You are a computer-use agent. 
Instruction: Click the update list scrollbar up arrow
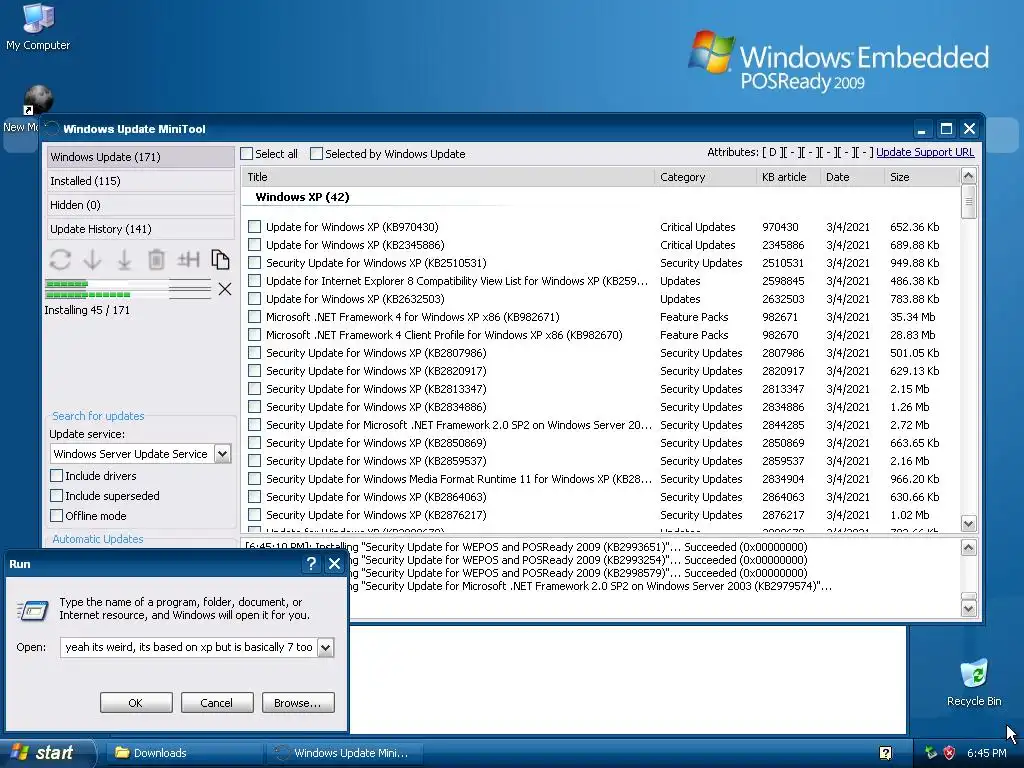968,176
